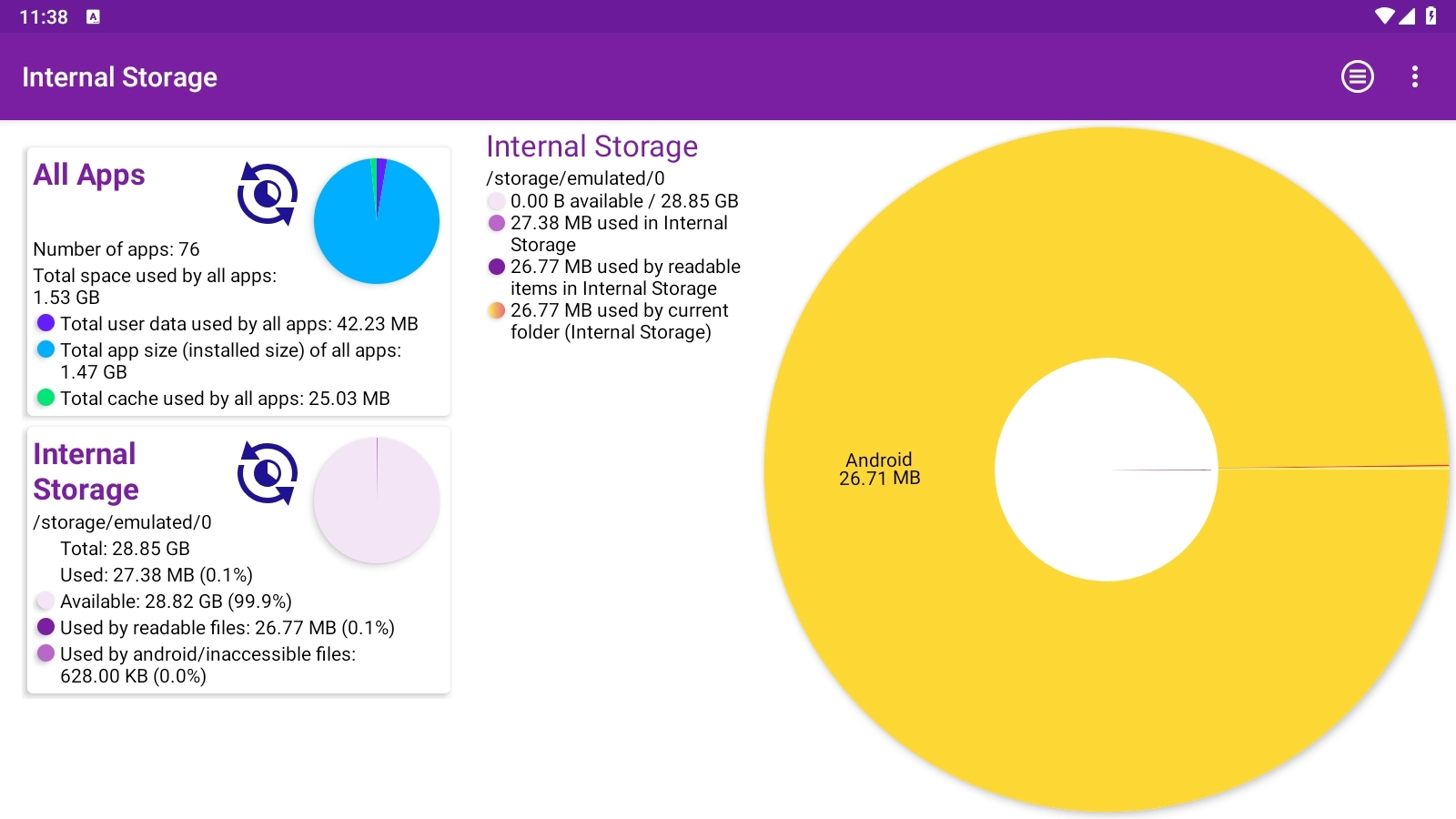
Task: Refresh the Internal Storage card
Action: pos(267,474)
